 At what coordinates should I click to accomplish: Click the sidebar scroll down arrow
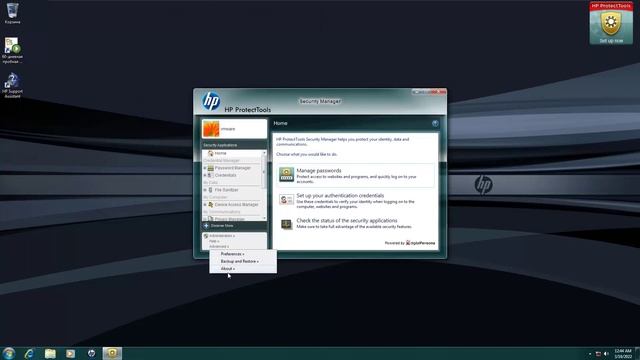point(264,218)
